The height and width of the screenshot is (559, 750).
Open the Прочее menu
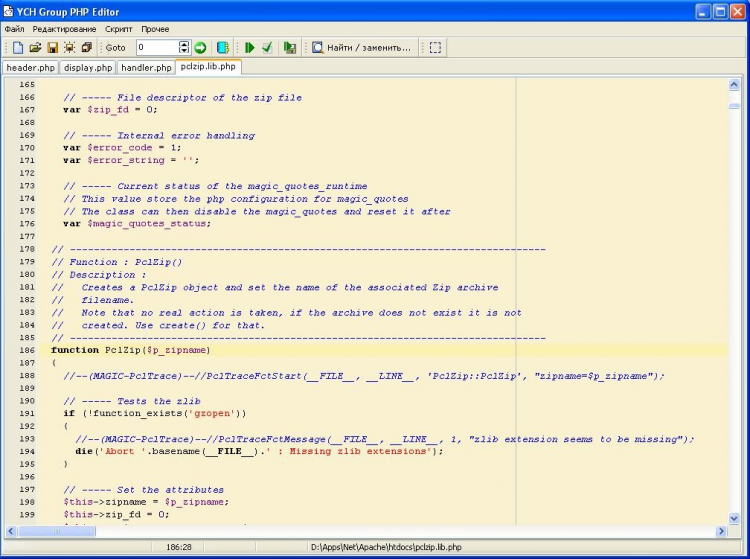coord(155,29)
